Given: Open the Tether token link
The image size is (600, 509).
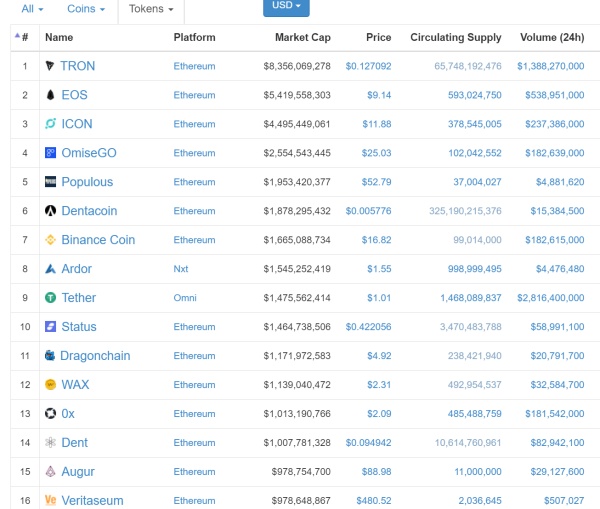Looking at the screenshot, I should click(78, 297).
